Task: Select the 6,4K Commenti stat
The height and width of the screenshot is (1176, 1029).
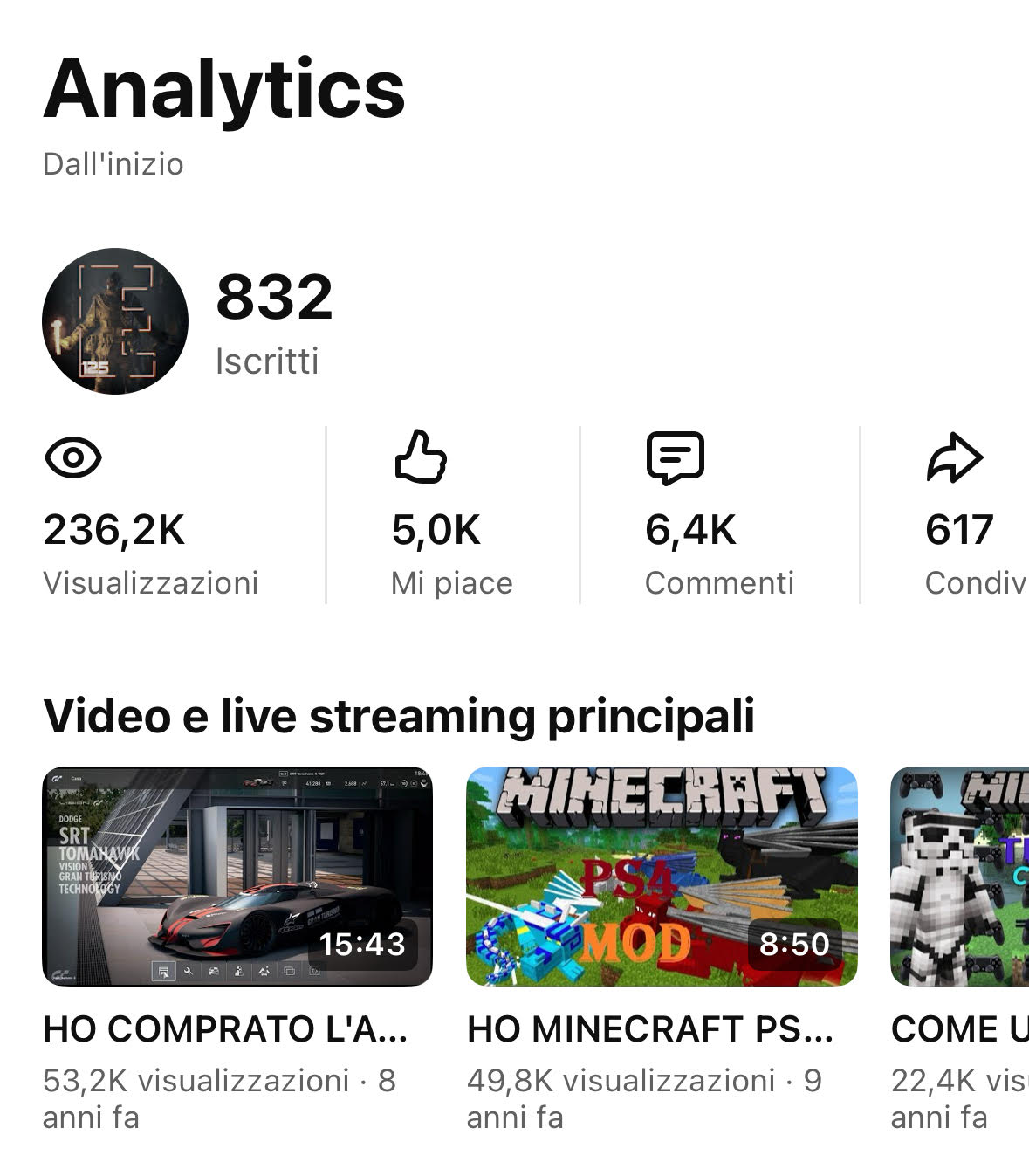Action: tap(719, 554)
